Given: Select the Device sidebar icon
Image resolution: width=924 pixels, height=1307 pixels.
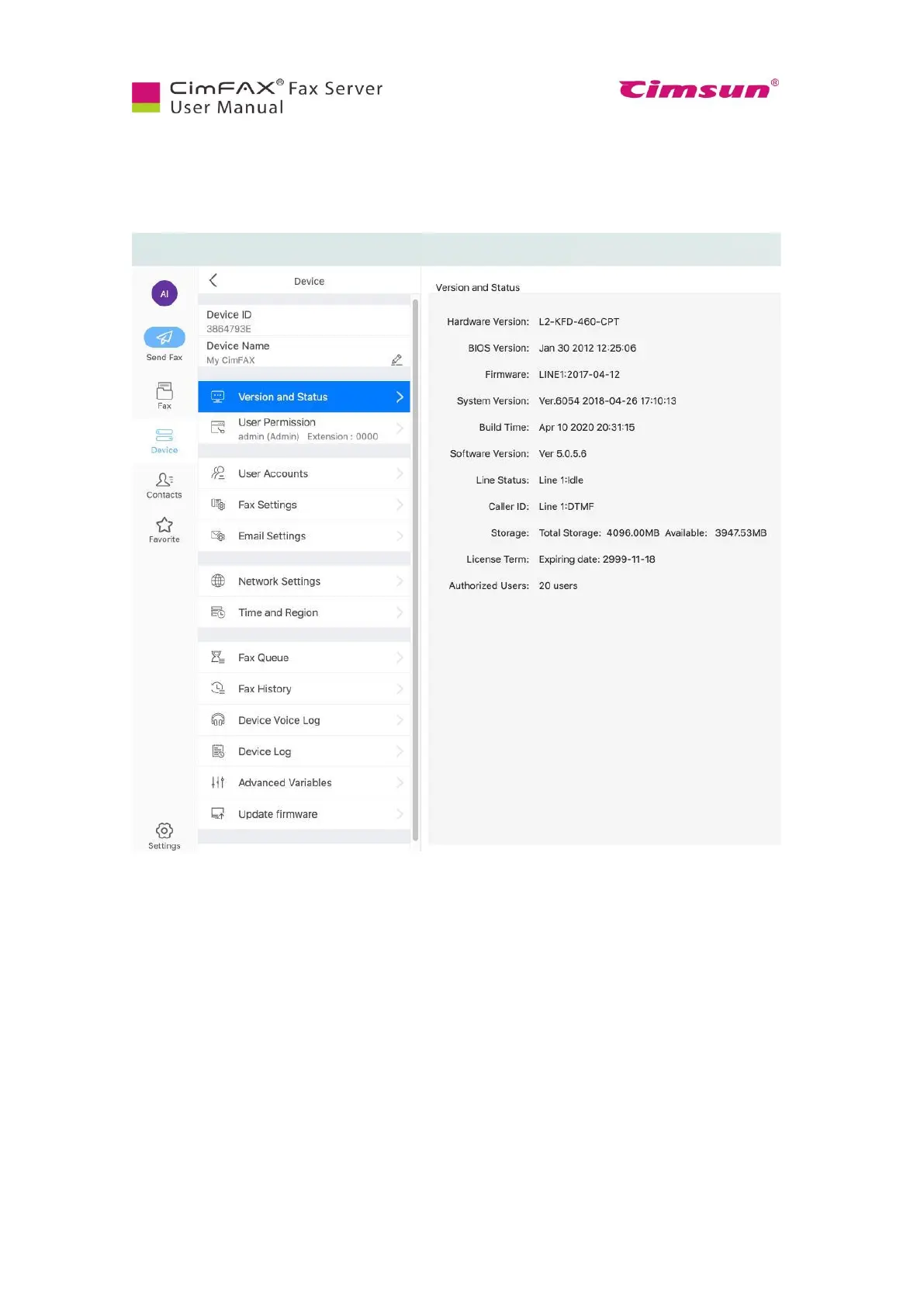Looking at the screenshot, I should [164, 435].
